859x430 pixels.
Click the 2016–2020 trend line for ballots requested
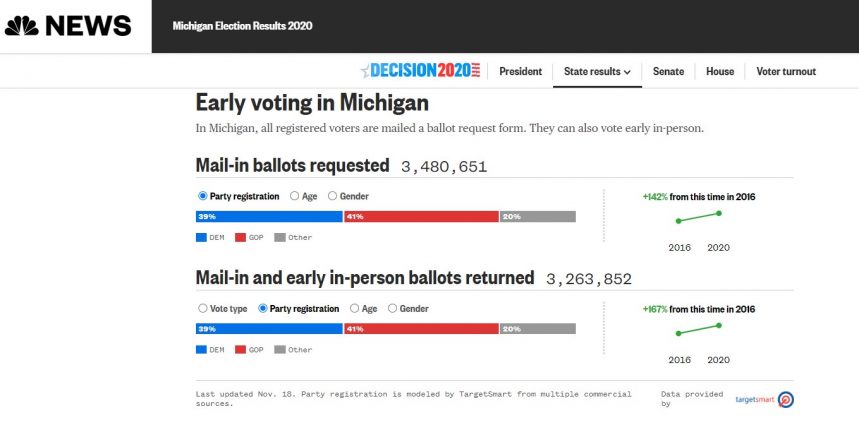pyautogui.click(x=699, y=216)
